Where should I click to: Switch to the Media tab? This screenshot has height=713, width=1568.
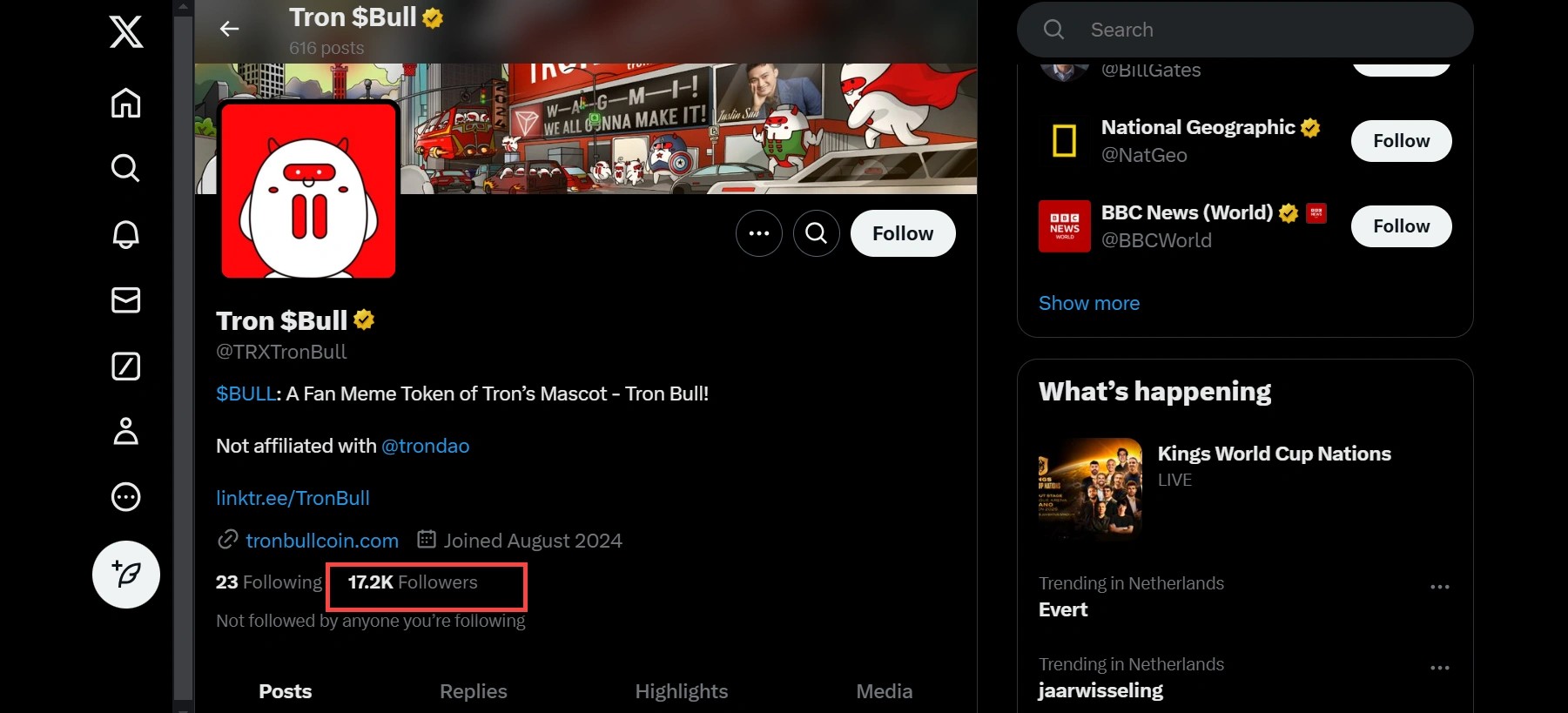point(885,691)
